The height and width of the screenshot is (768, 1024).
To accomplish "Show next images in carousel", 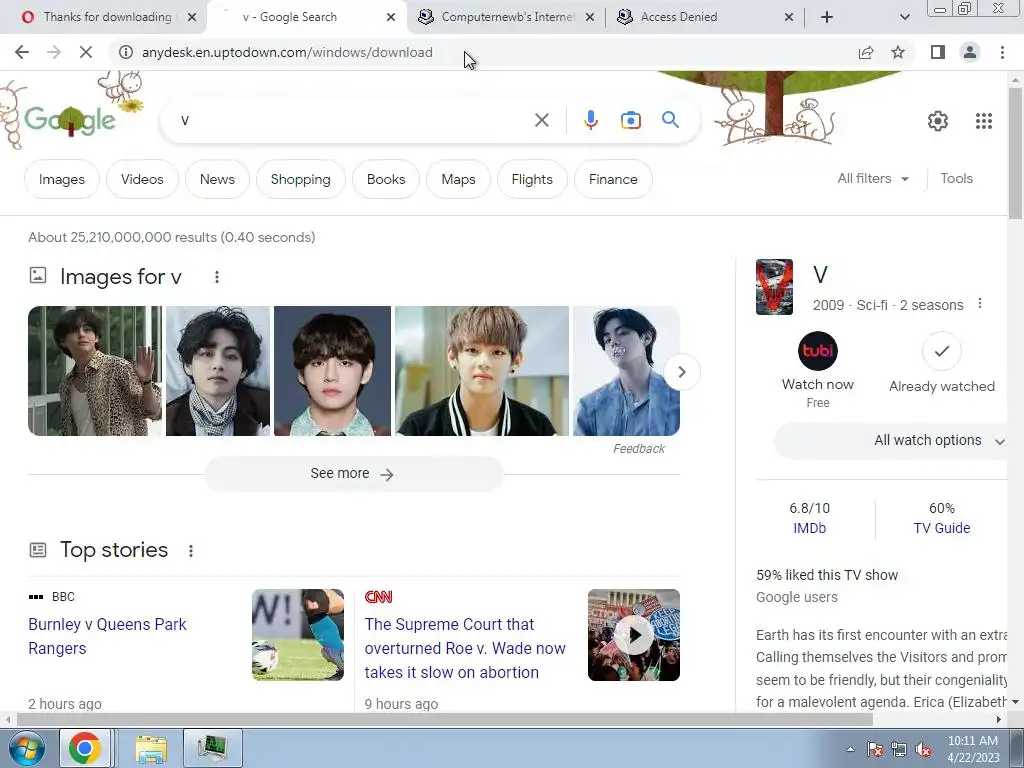I will [x=682, y=372].
